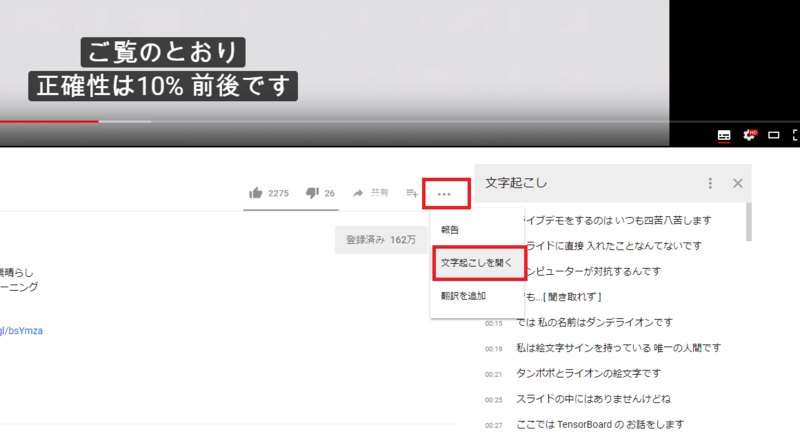The width and height of the screenshot is (800, 434).
Task: Click the share arrow icon
Action: click(x=358, y=193)
